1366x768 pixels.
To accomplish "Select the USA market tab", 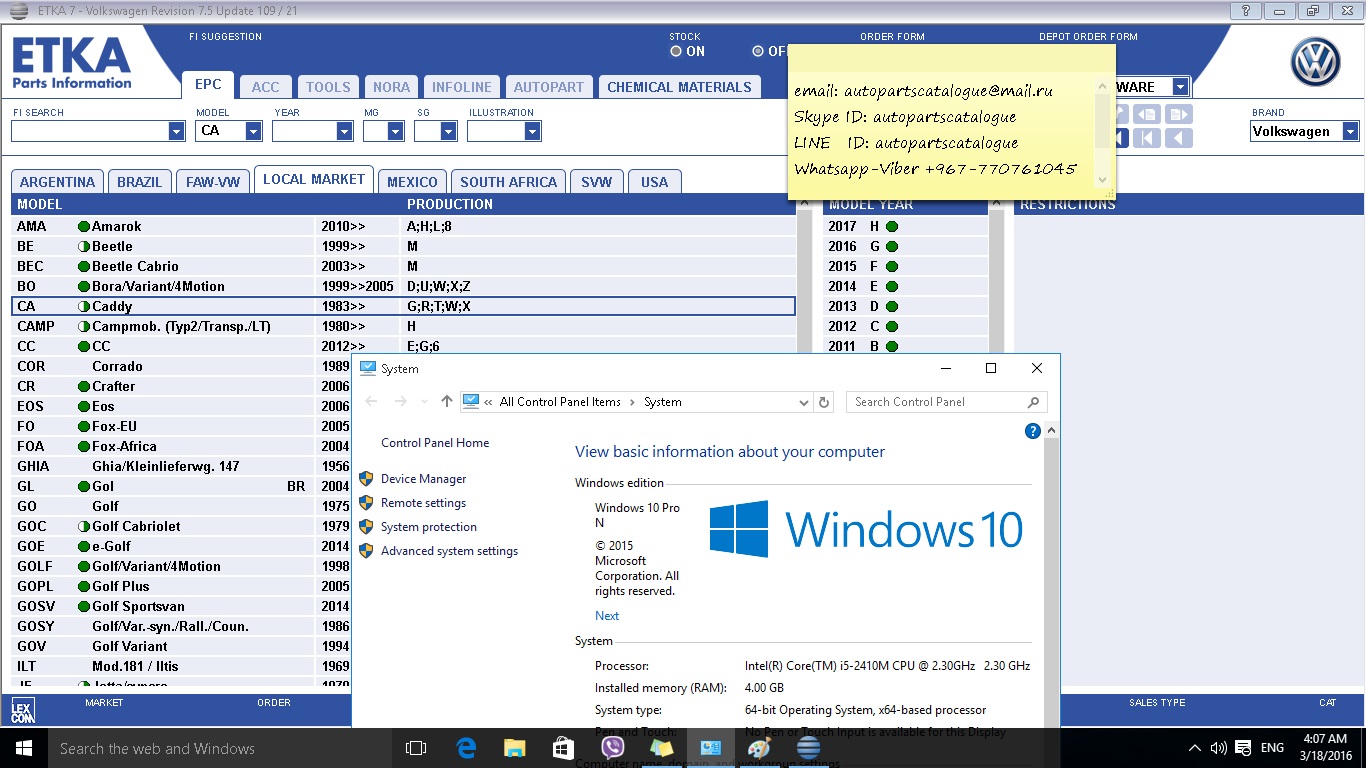I will 655,182.
